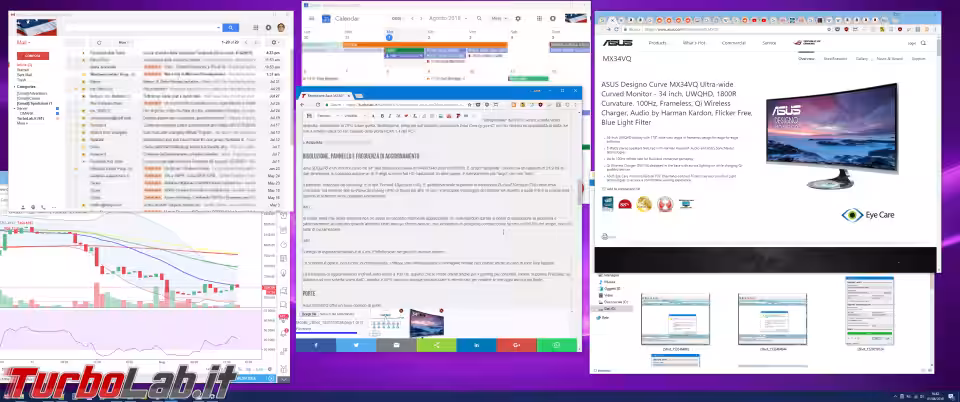Click the ASUS site search magnifier
The width and height of the screenshot is (960, 402).
[923, 43]
